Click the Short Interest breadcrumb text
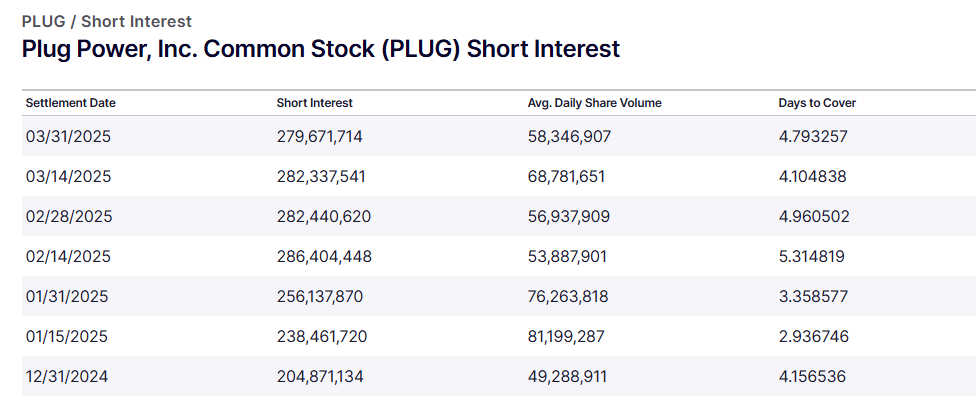Image resolution: width=976 pixels, height=399 pixels. pos(136,21)
